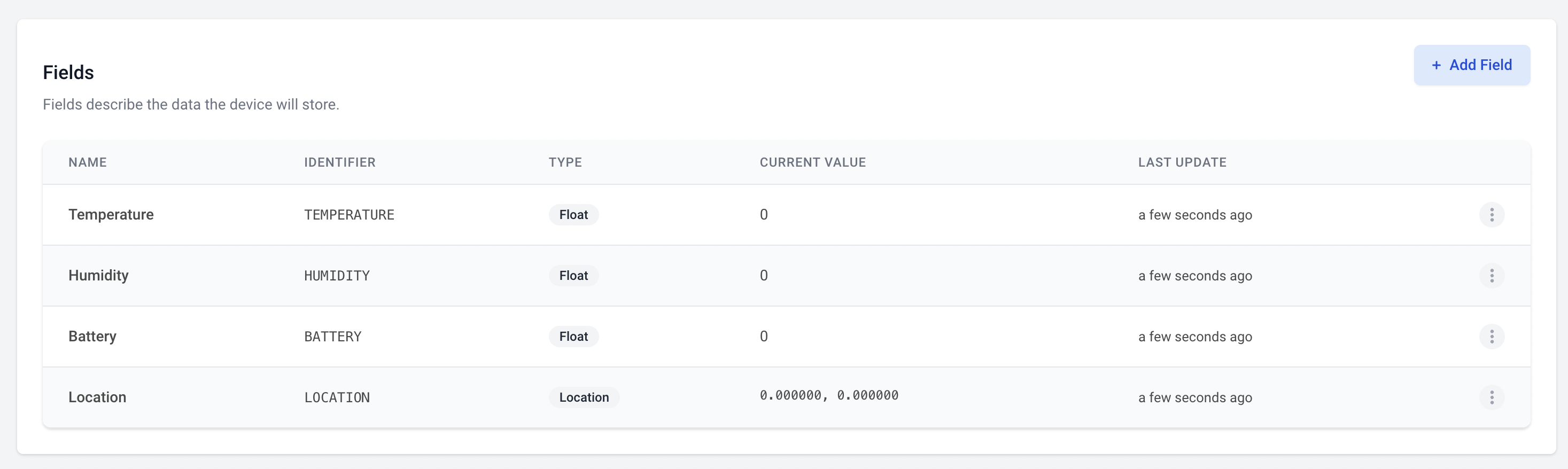
Task: Click Temperature's 'a few seconds ago' timestamp
Action: coord(1195,215)
